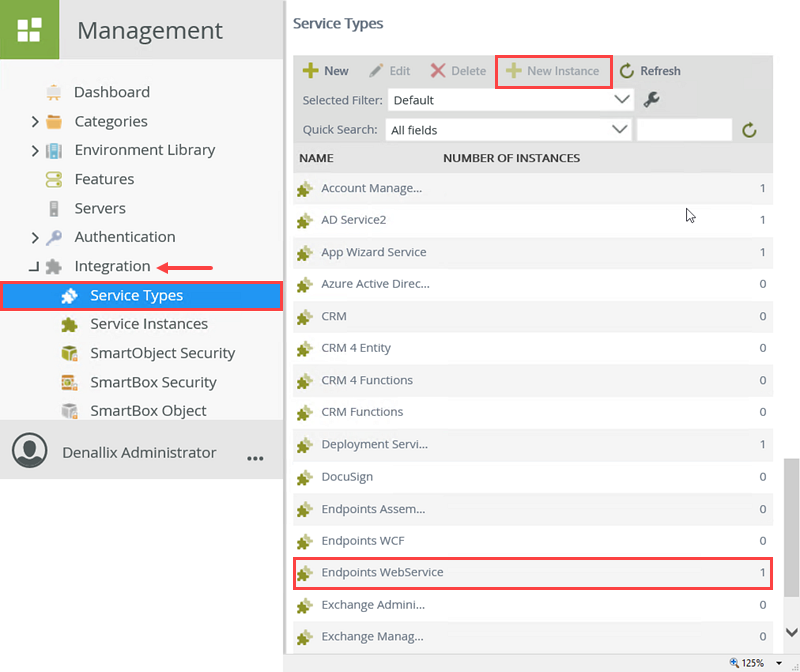The image size is (800, 672).
Task: Click the zoom magnifier icon at 125%
Action: click(x=734, y=662)
